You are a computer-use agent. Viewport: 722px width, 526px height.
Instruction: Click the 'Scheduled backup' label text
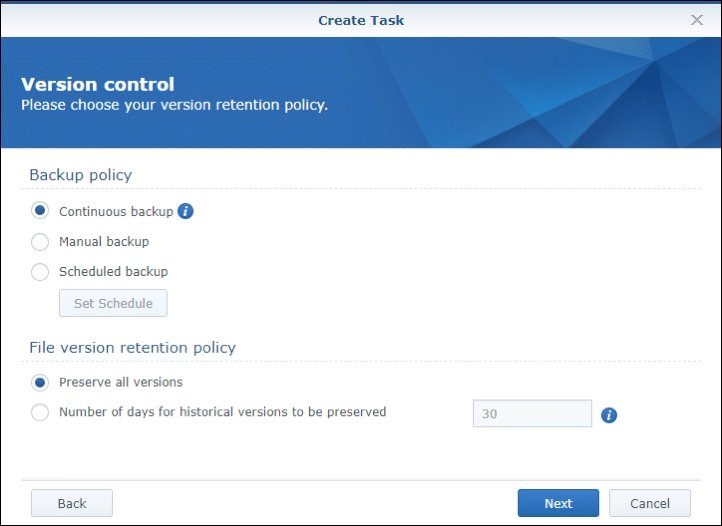pyautogui.click(x=113, y=271)
